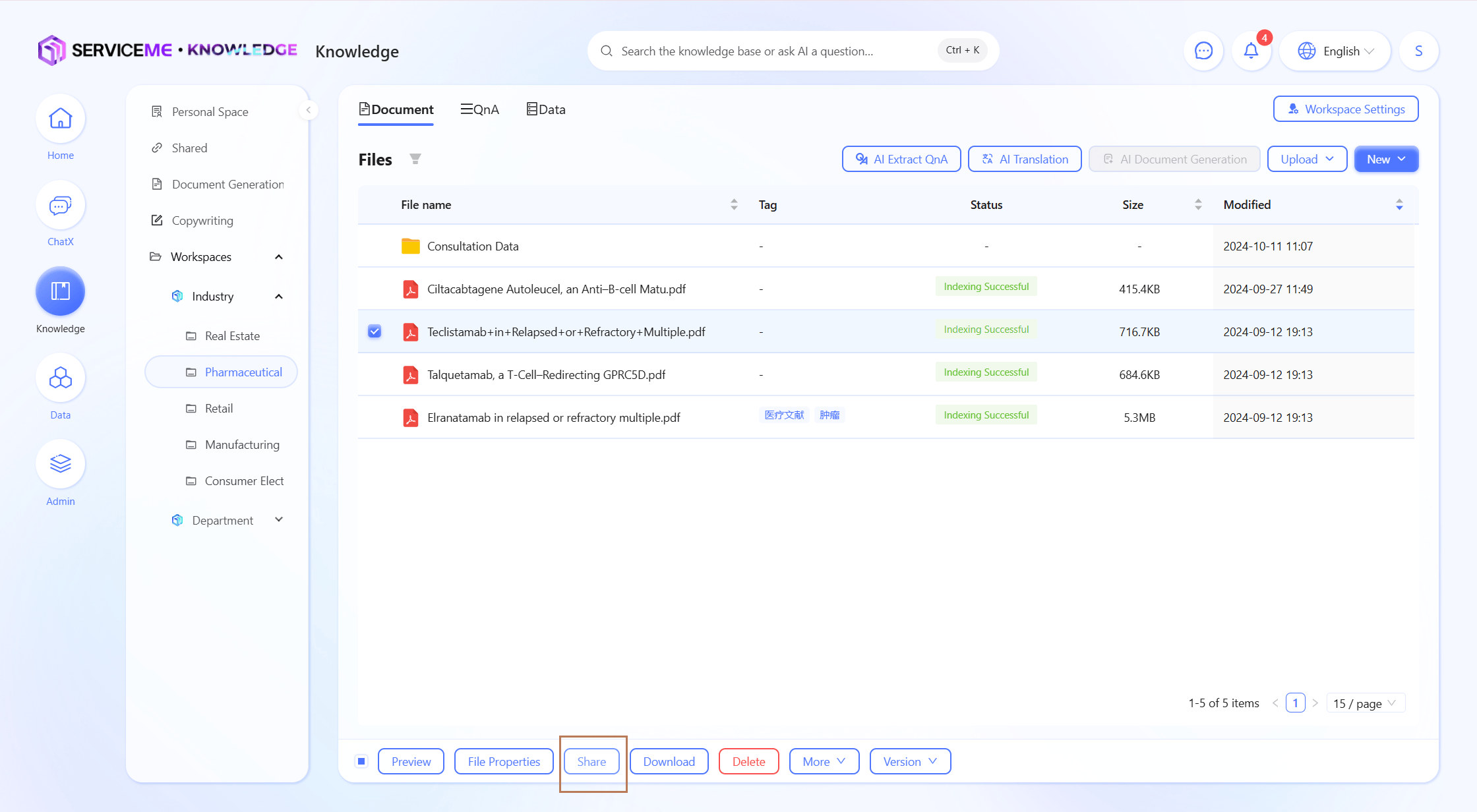
Task: Toggle the select-all checkbox in bottom bar
Action: tap(361, 761)
